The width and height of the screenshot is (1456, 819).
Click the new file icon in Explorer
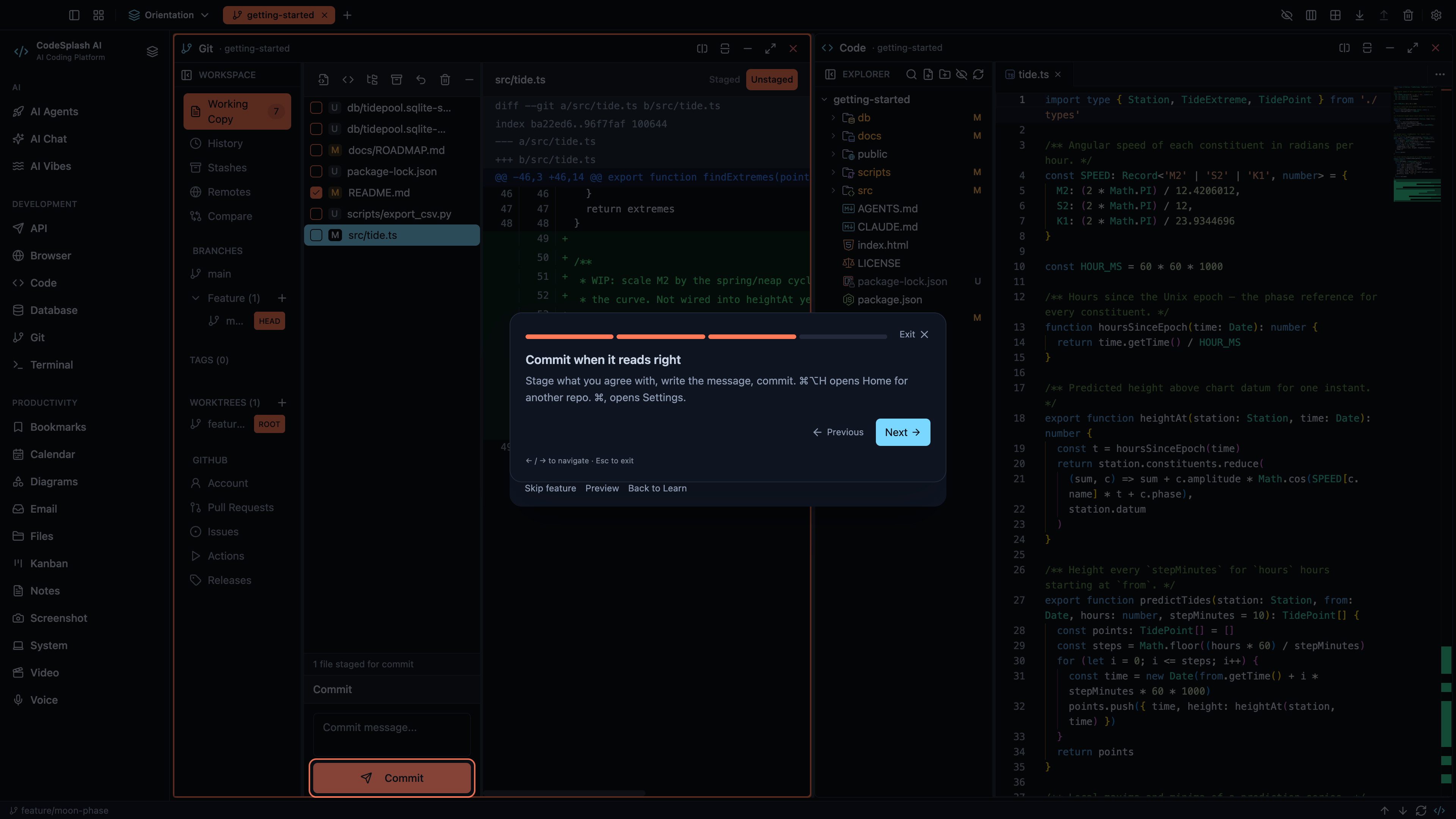(928, 74)
